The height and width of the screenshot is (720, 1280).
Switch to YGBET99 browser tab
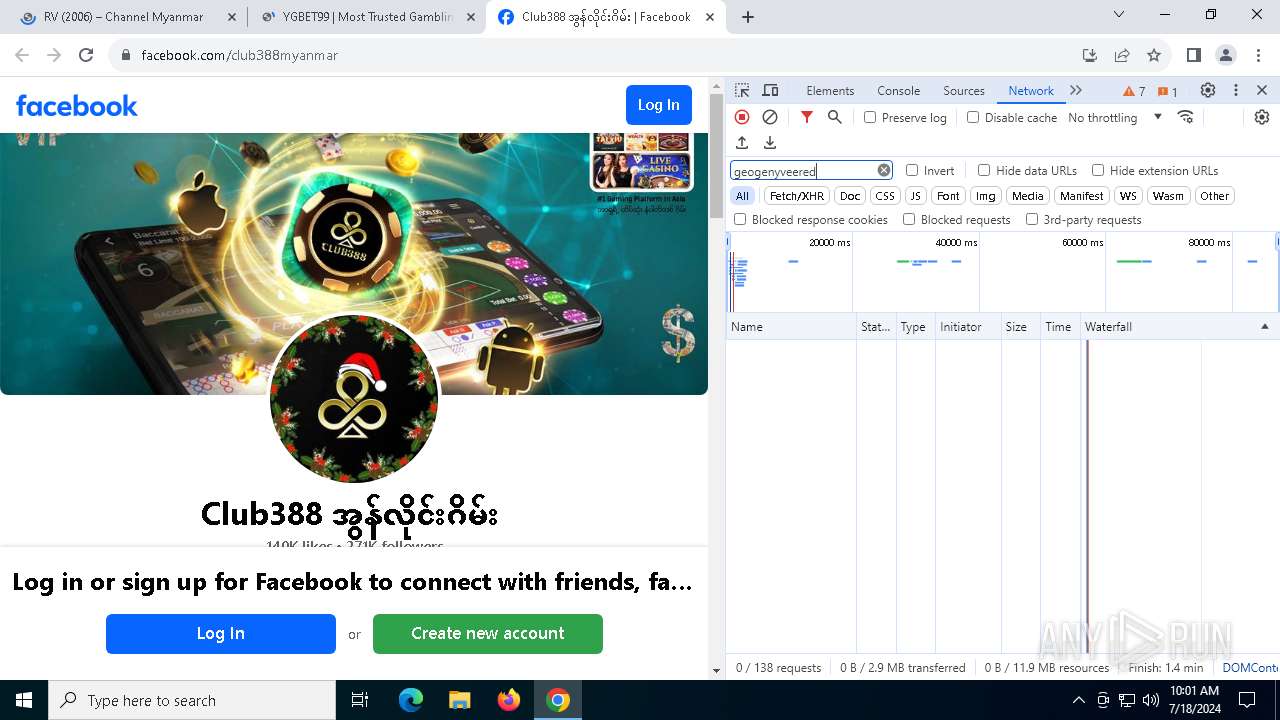pos(368,17)
